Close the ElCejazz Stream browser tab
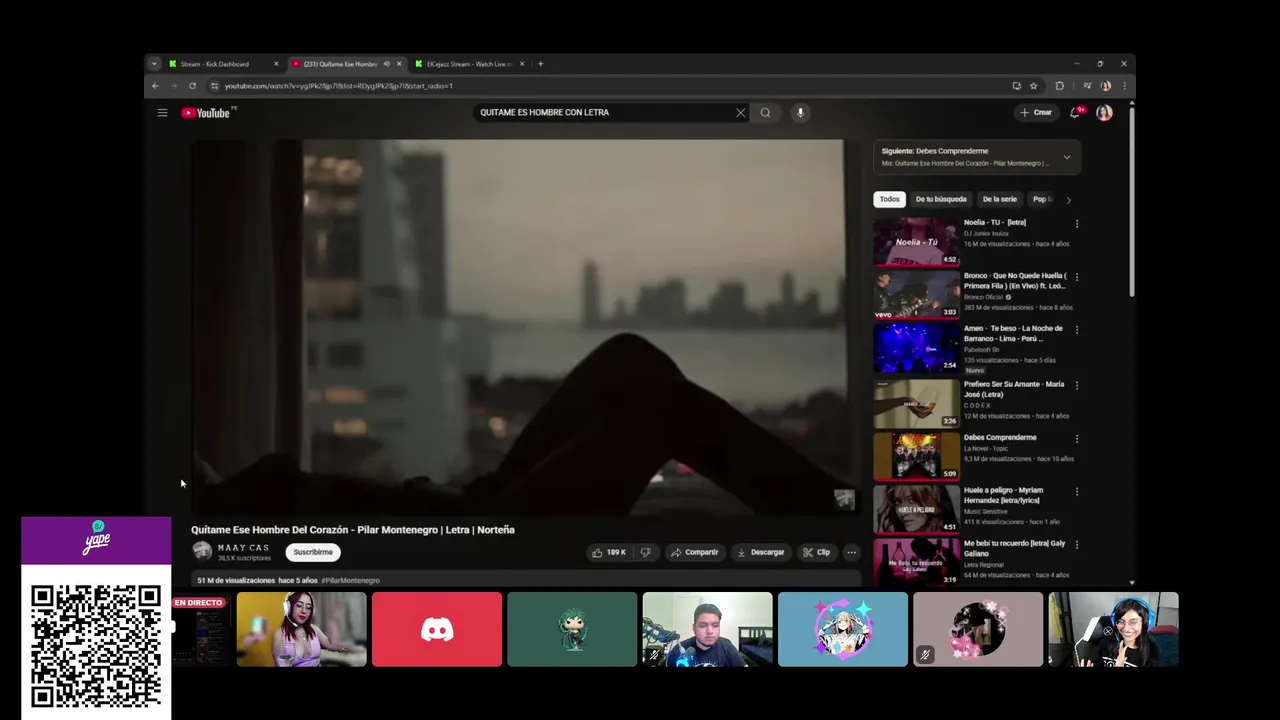 point(522,64)
